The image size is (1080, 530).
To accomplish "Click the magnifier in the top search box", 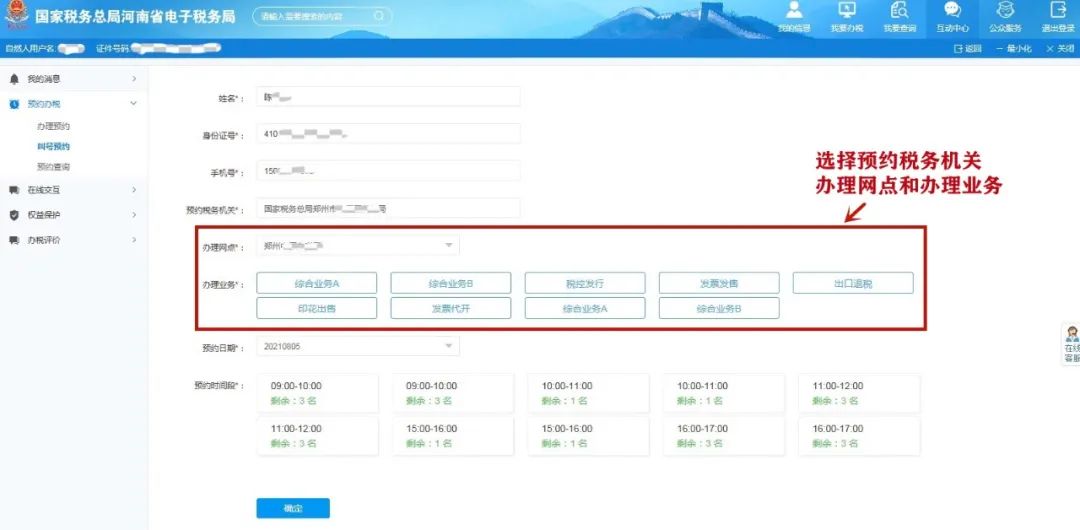I will pos(379,17).
